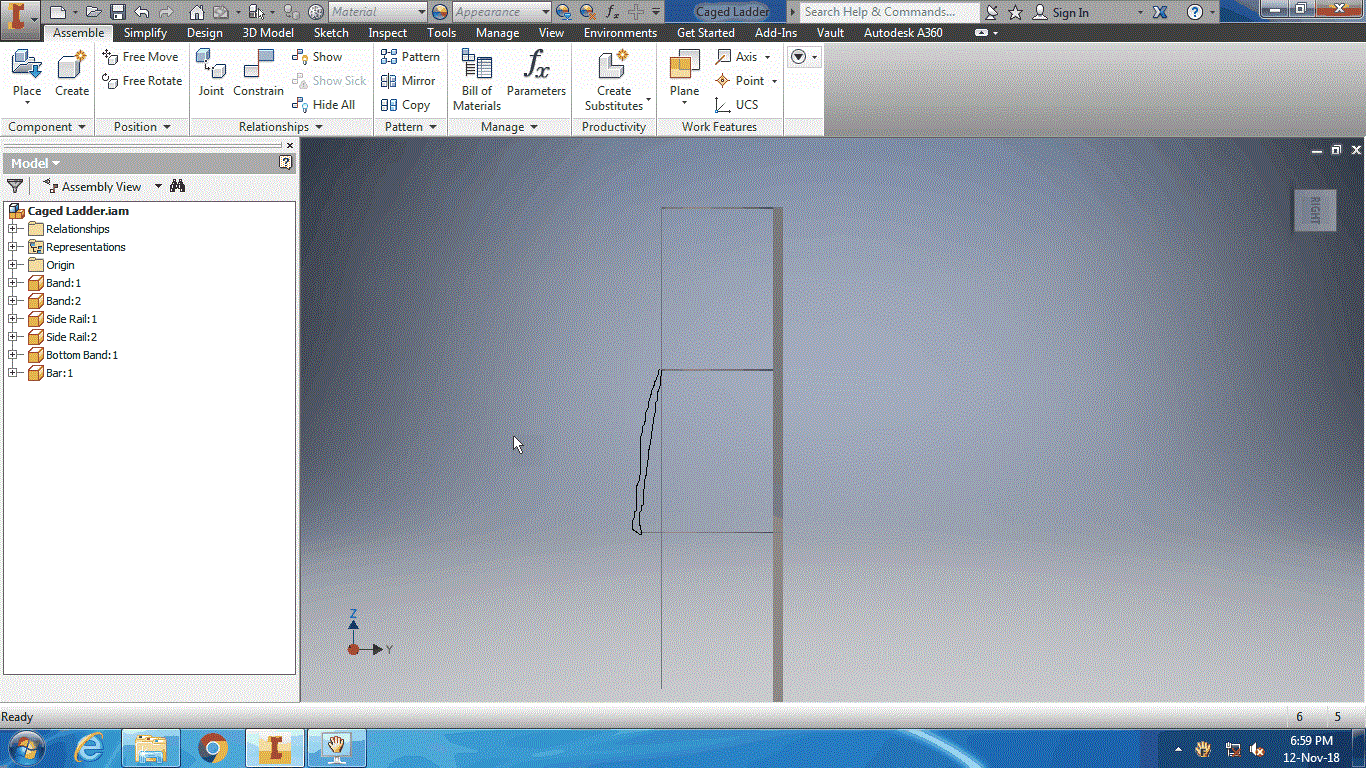Open the Constrain tool
The width and height of the screenshot is (1366, 768).
[258, 73]
